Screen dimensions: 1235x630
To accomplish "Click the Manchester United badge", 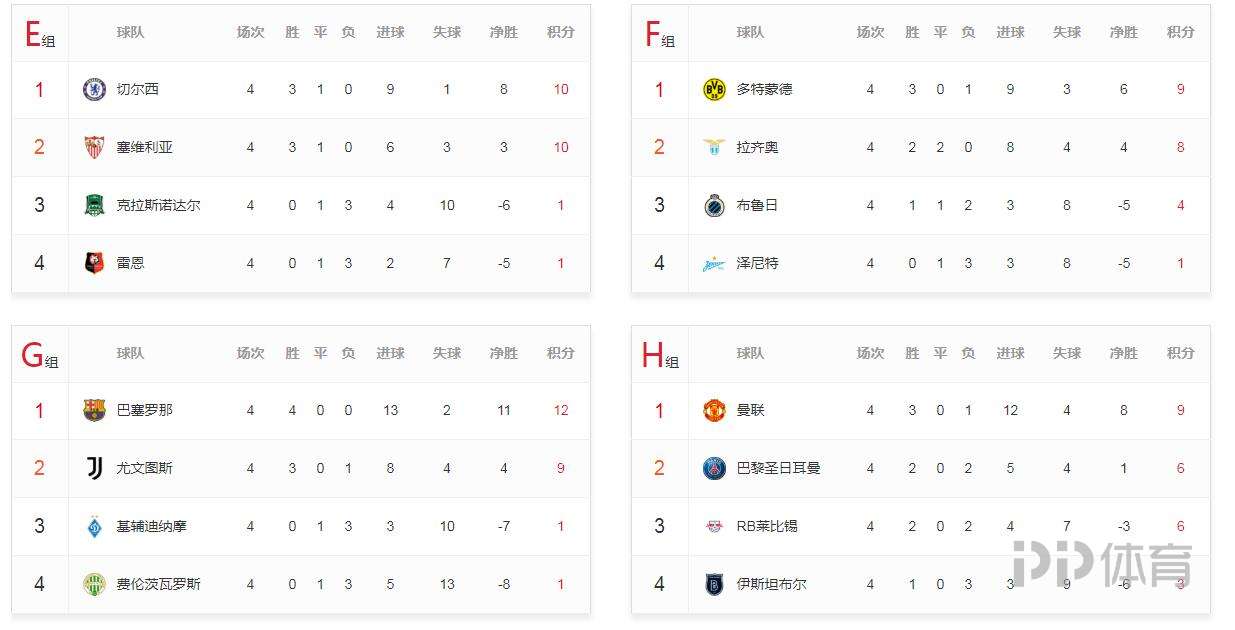I will pyautogui.click(x=713, y=410).
